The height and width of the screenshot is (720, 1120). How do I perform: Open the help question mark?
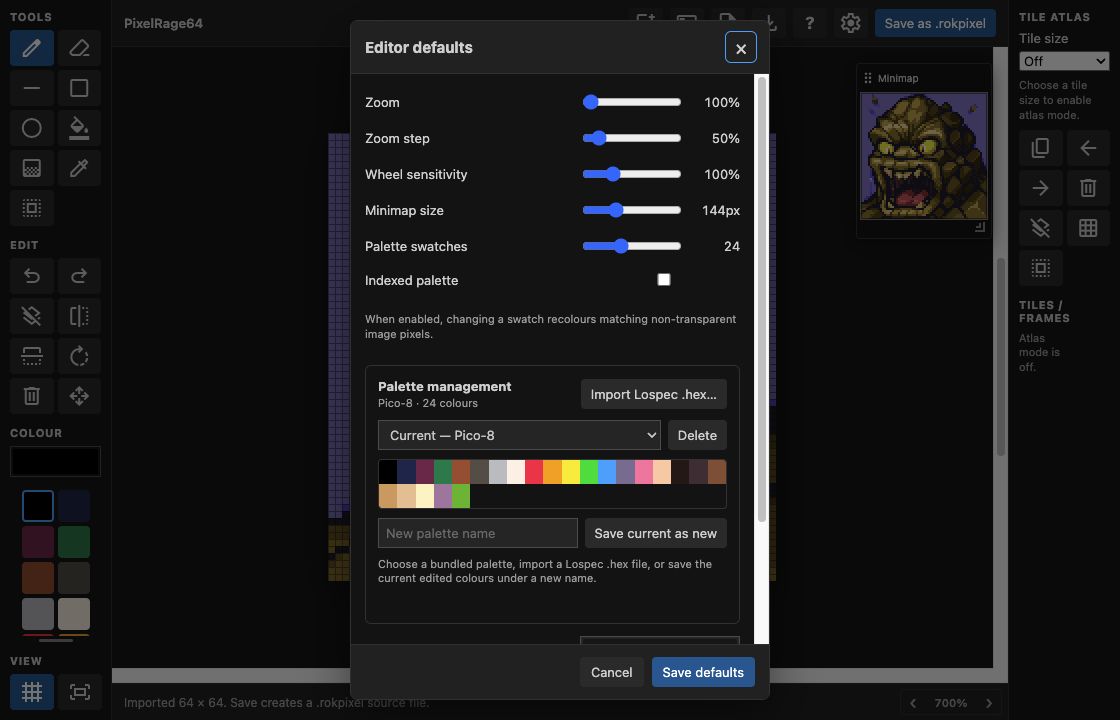809,23
